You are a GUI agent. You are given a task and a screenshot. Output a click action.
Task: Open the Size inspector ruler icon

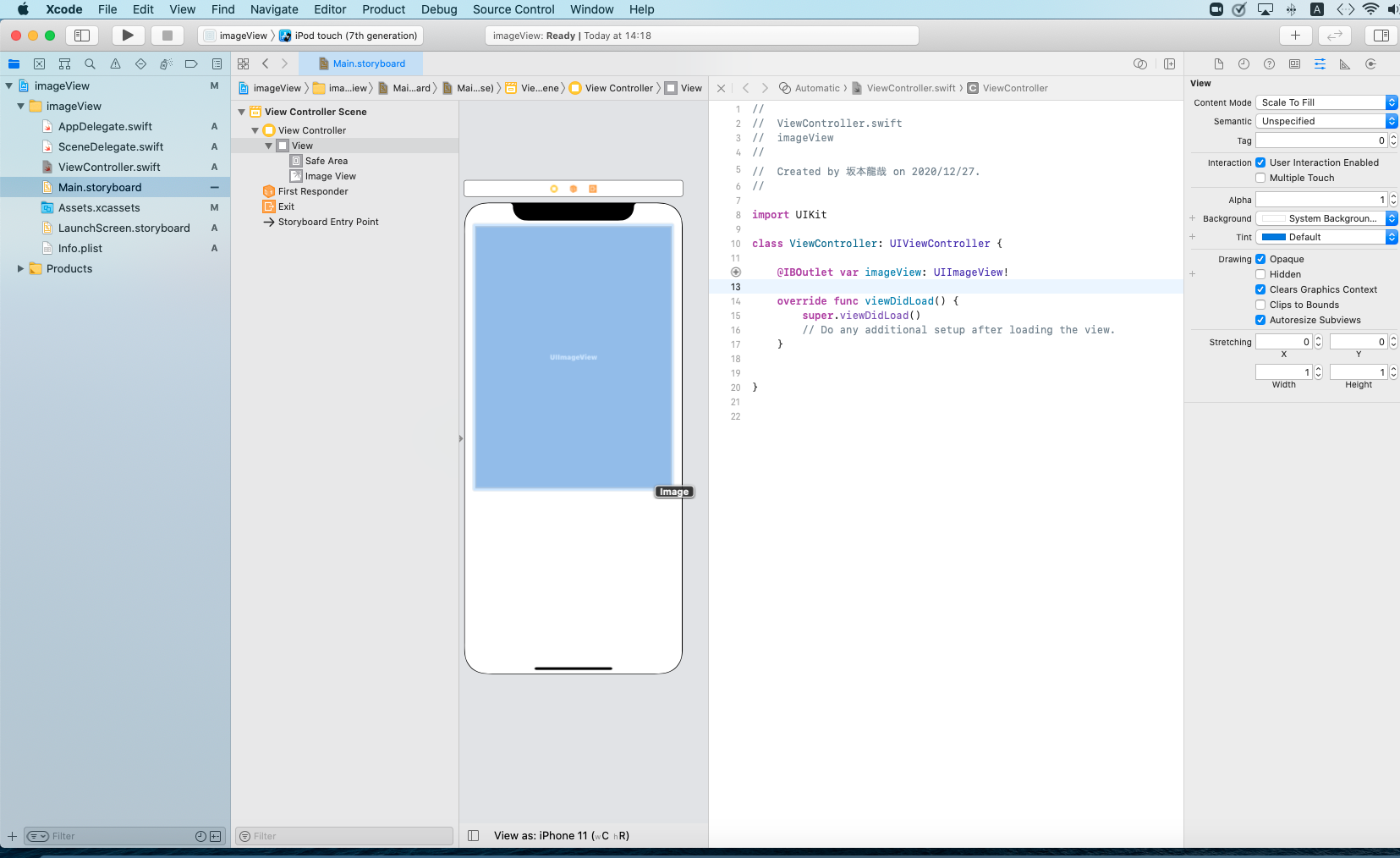click(x=1345, y=64)
